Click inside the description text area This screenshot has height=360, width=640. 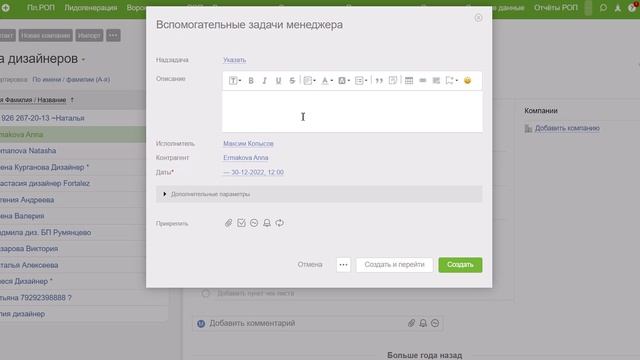point(352,111)
